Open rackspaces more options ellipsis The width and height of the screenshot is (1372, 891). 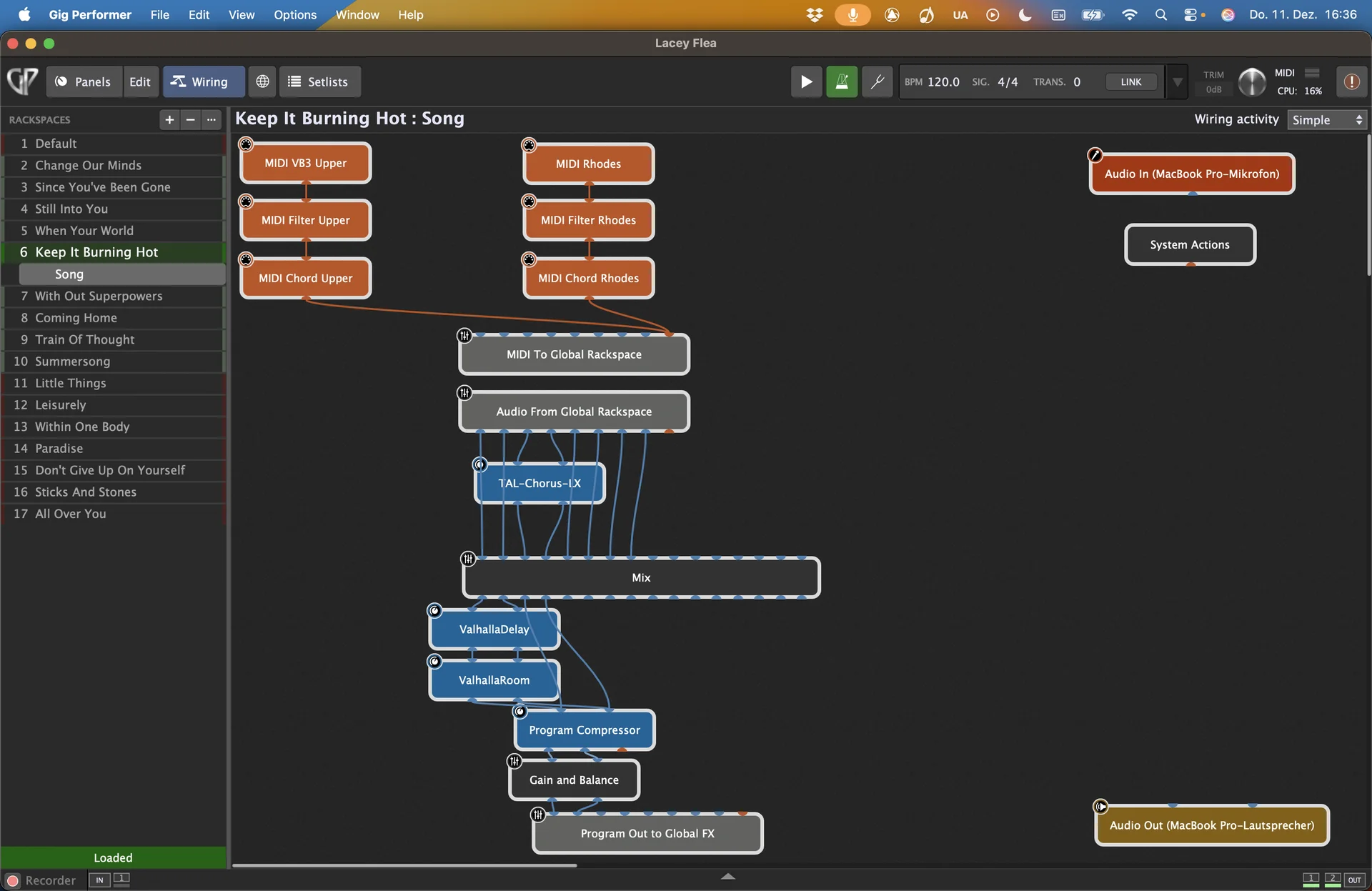pyautogui.click(x=211, y=119)
